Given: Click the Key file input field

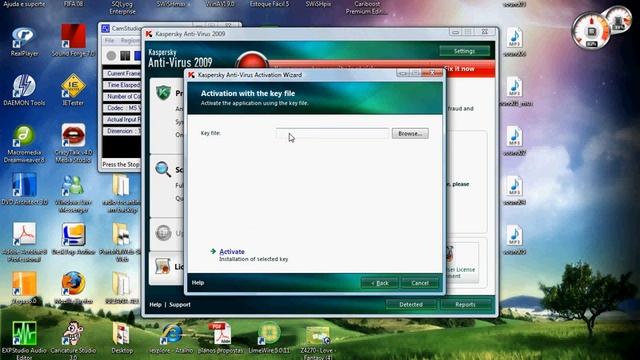Looking at the screenshot, I should 332,133.
